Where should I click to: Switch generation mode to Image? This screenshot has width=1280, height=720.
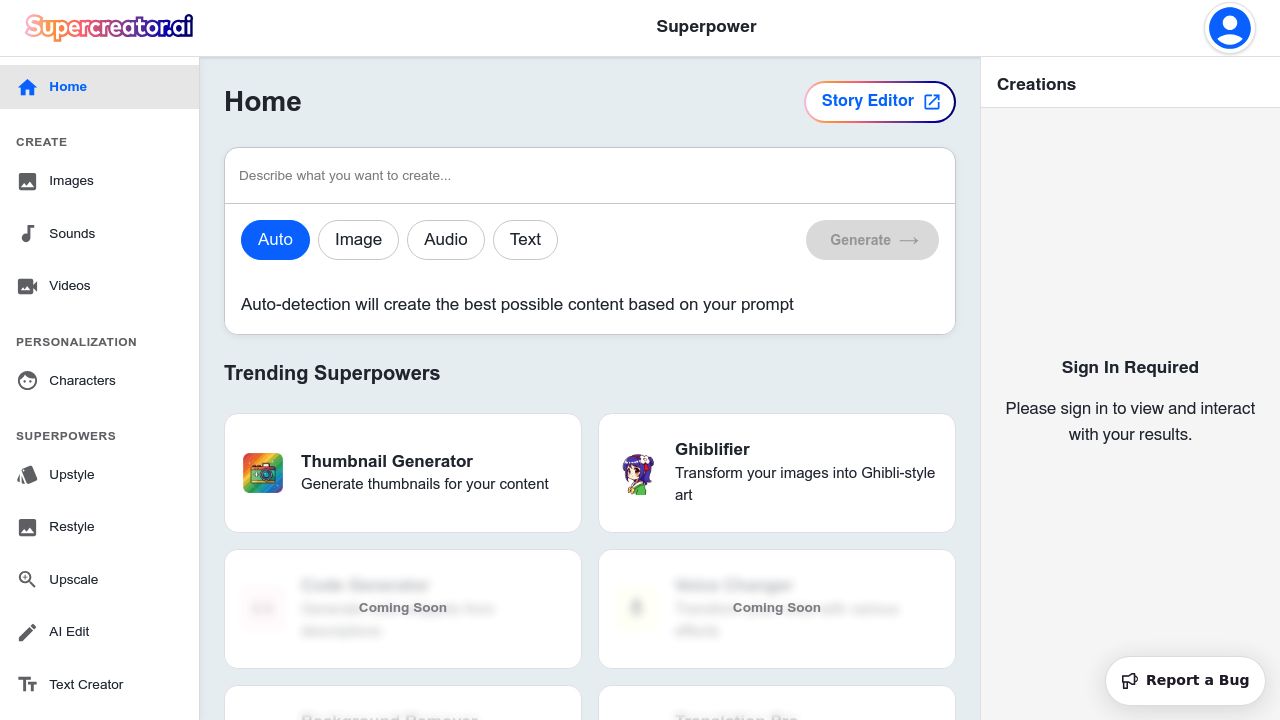tap(358, 240)
